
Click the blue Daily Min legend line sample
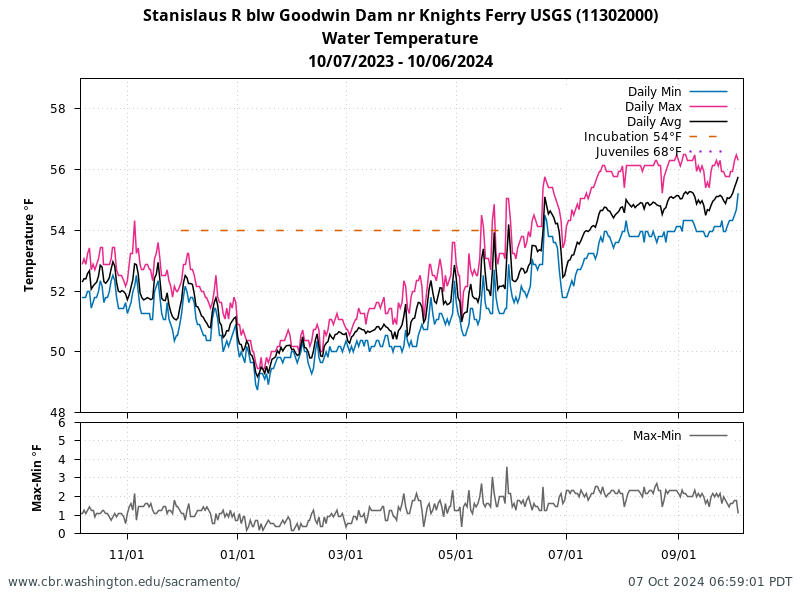tap(708, 92)
